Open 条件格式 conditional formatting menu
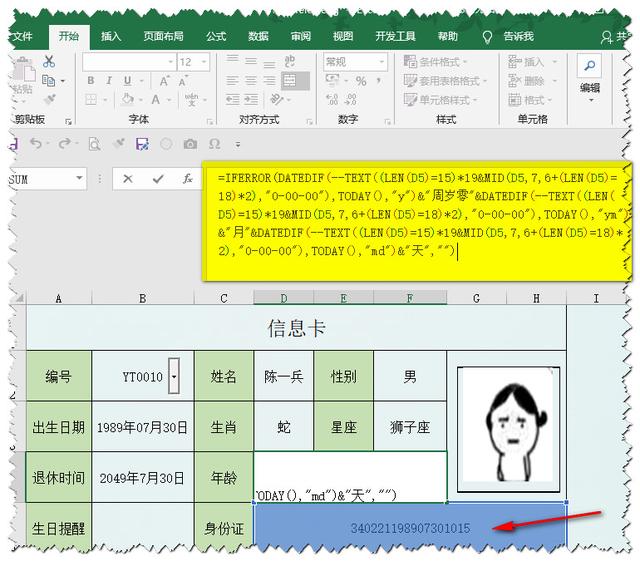 (x=436, y=62)
